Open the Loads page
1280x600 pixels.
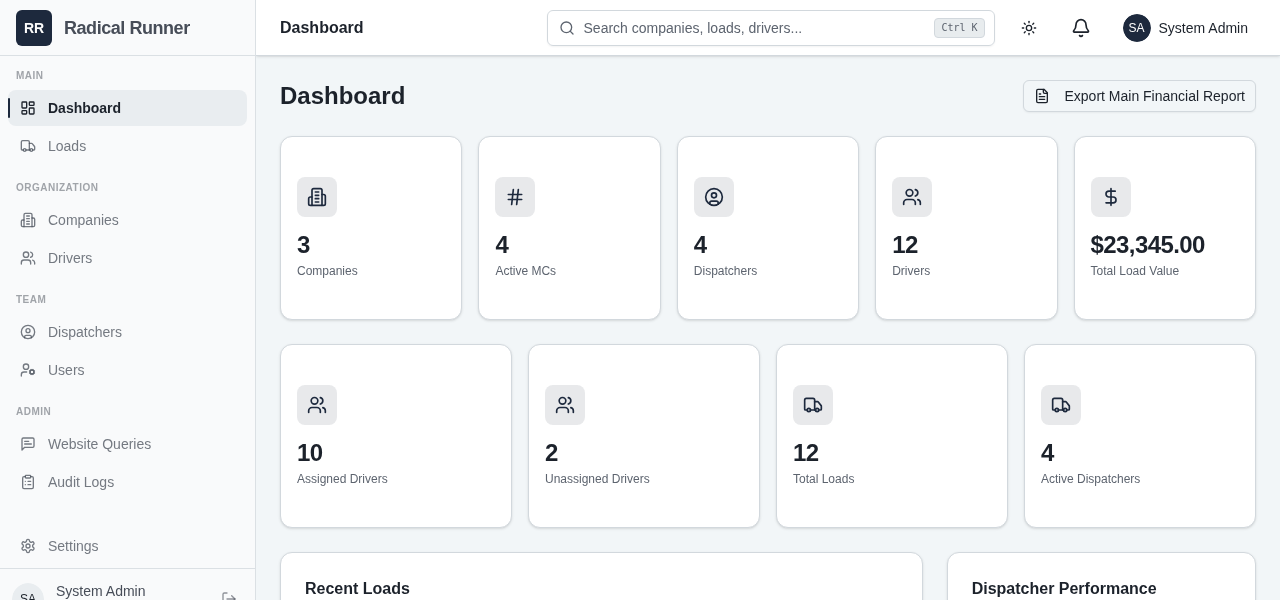pyautogui.click(x=128, y=146)
